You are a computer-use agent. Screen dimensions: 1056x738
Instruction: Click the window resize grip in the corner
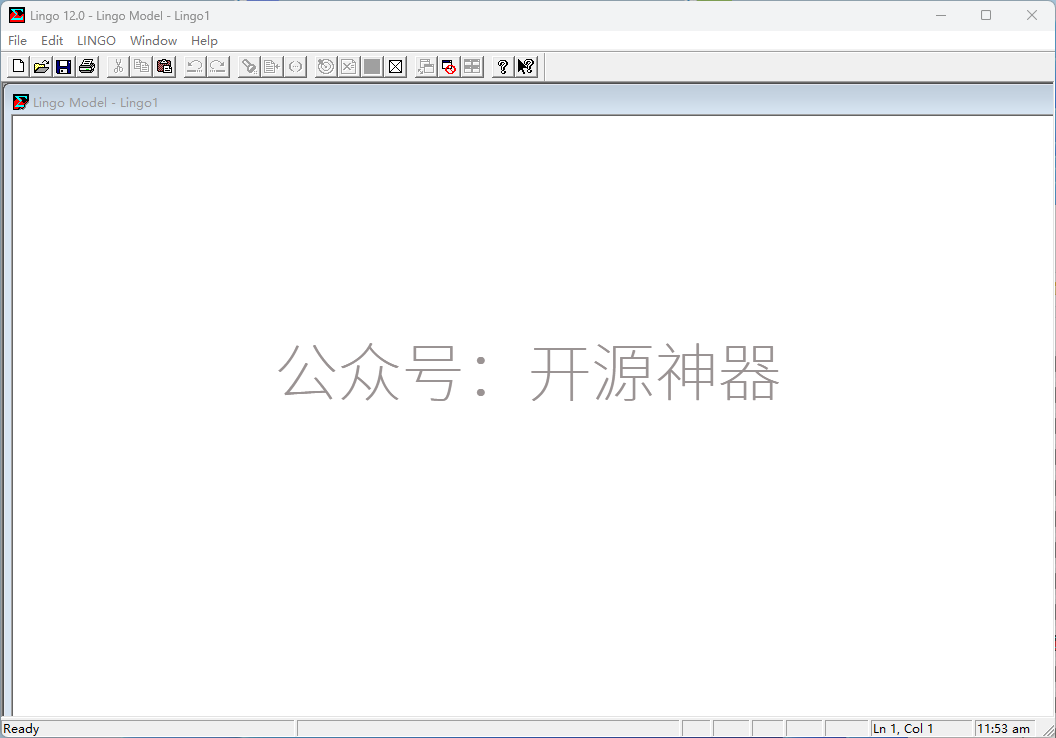1048,730
